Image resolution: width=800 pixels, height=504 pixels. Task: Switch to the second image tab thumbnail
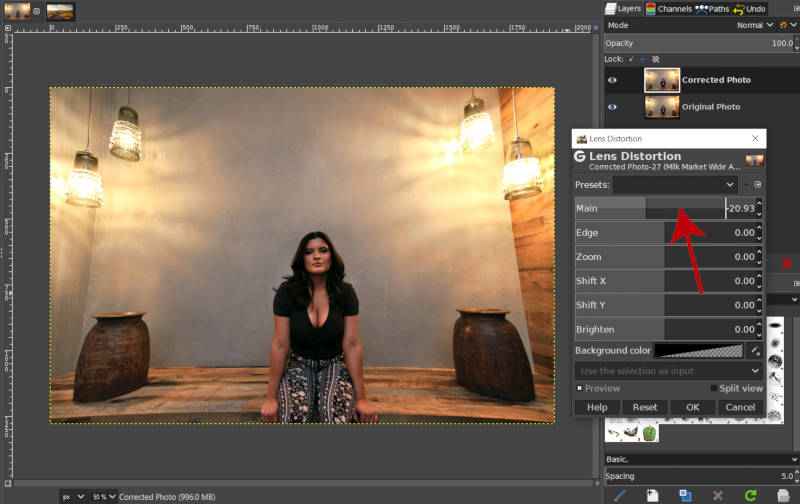click(x=60, y=11)
